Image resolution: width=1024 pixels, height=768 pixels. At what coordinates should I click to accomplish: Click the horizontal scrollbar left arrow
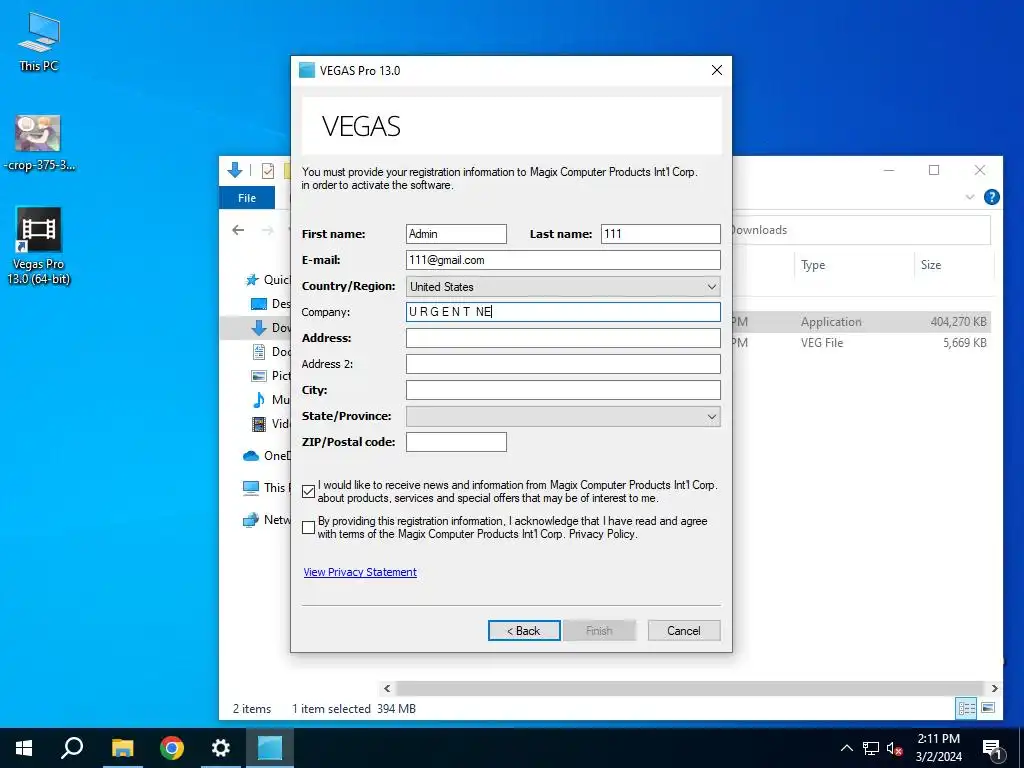[x=387, y=688]
